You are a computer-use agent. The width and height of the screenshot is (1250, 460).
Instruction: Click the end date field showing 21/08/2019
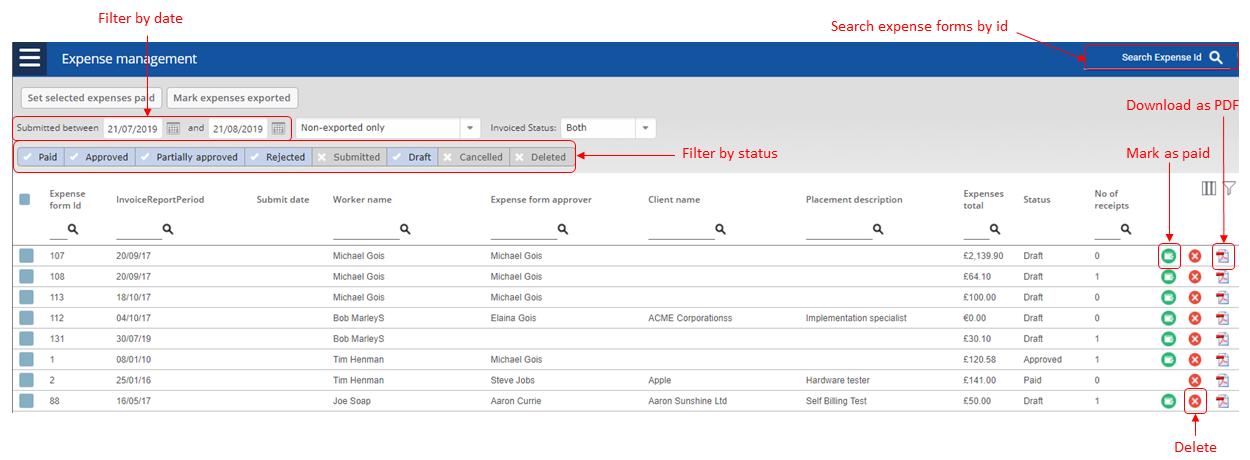[238, 128]
